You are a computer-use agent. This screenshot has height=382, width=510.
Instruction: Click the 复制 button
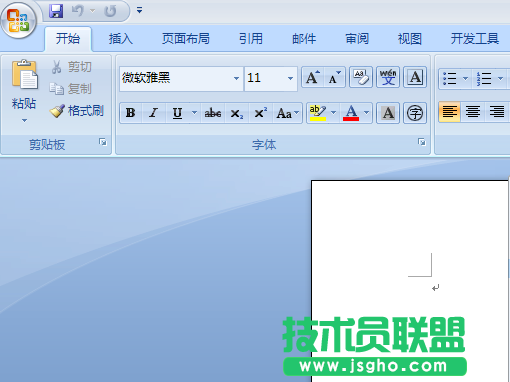point(71,89)
